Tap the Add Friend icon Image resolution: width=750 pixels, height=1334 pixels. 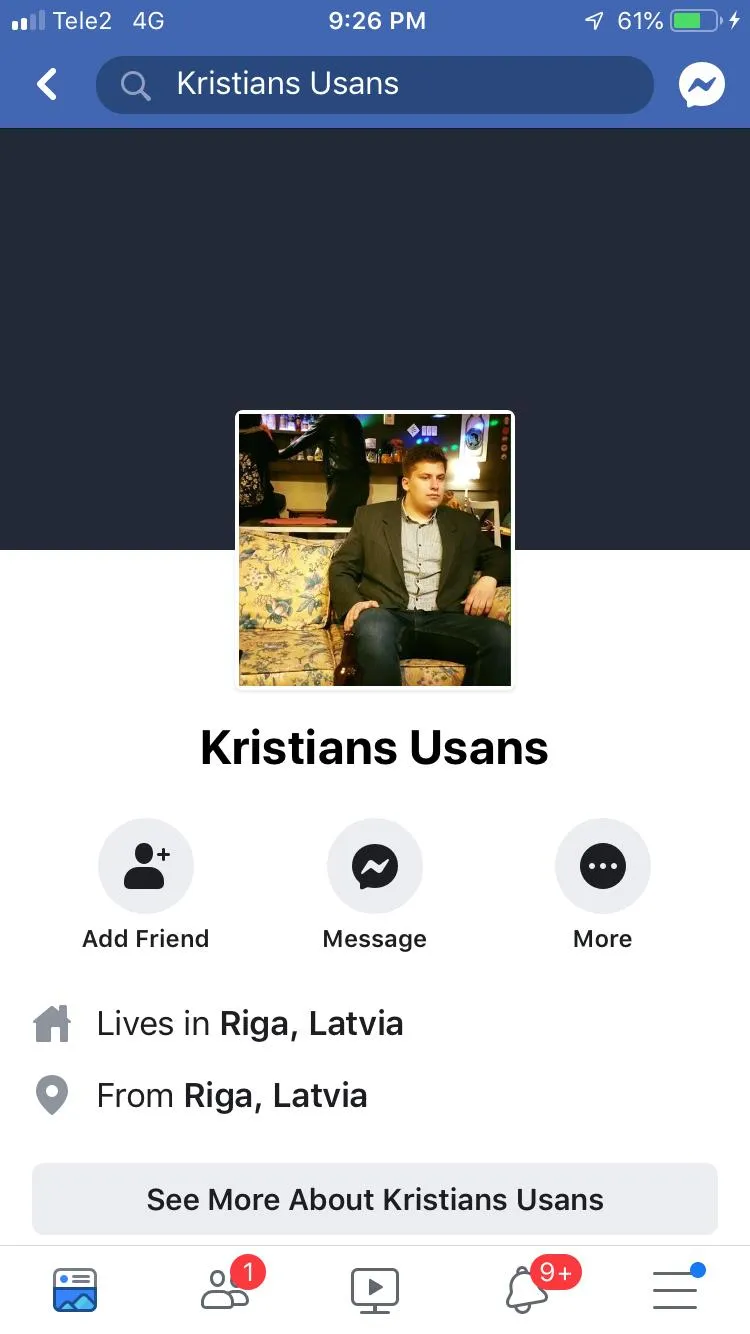146,866
